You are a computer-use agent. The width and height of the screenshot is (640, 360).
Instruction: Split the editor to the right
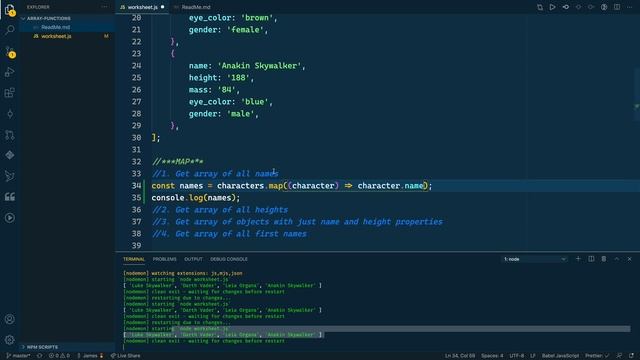[617, 7]
